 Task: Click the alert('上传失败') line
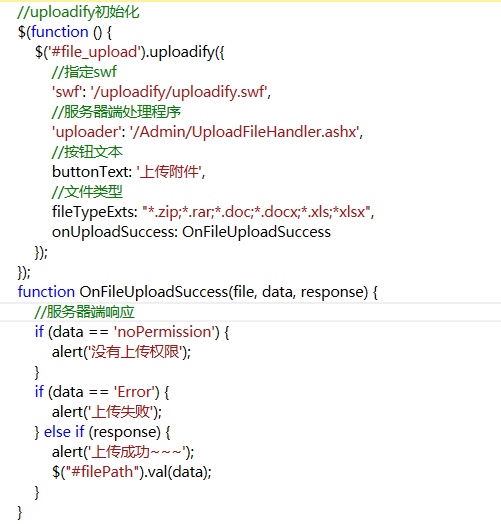tap(107, 412)
